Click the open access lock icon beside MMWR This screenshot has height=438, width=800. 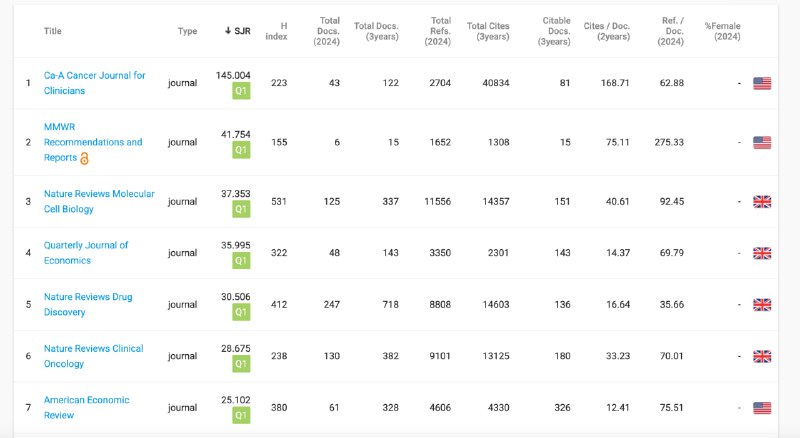(x=84, y=159)
